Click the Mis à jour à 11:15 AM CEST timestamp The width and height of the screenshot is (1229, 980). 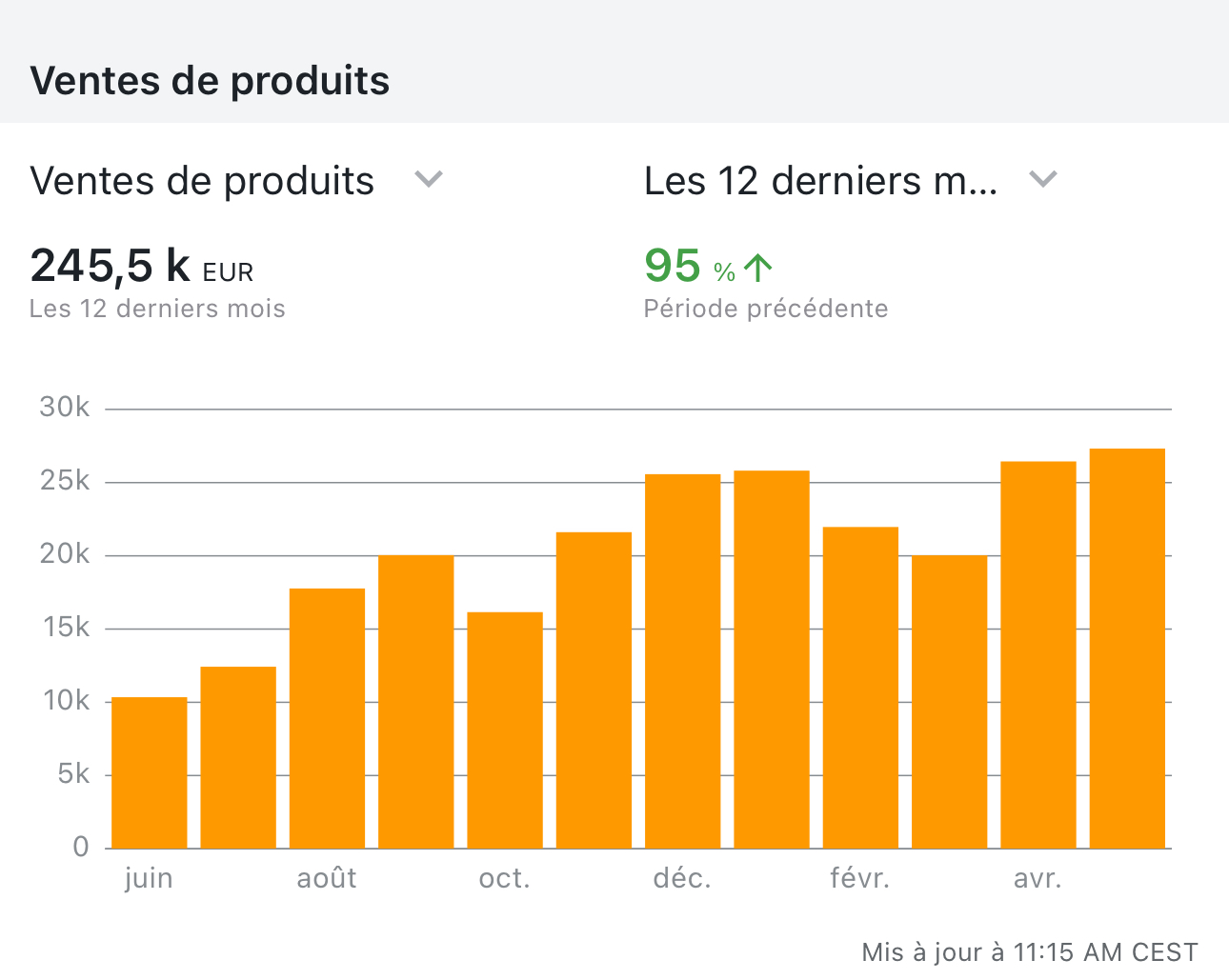pos(1029,952)
